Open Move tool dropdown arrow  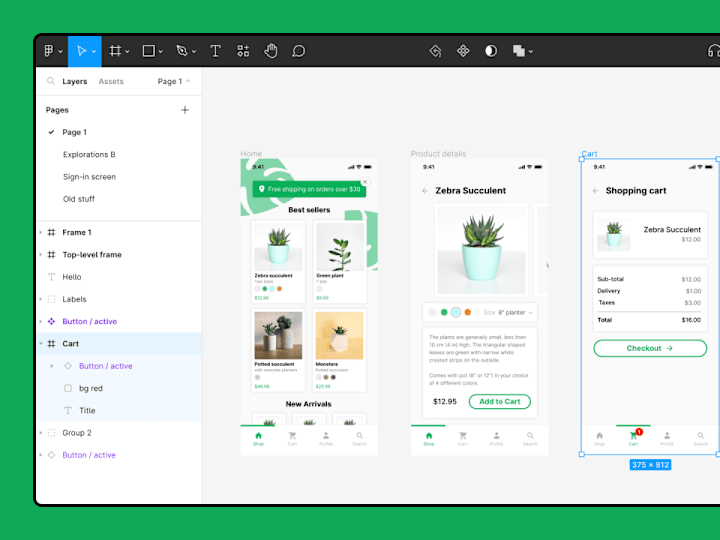tap(94, 51)
